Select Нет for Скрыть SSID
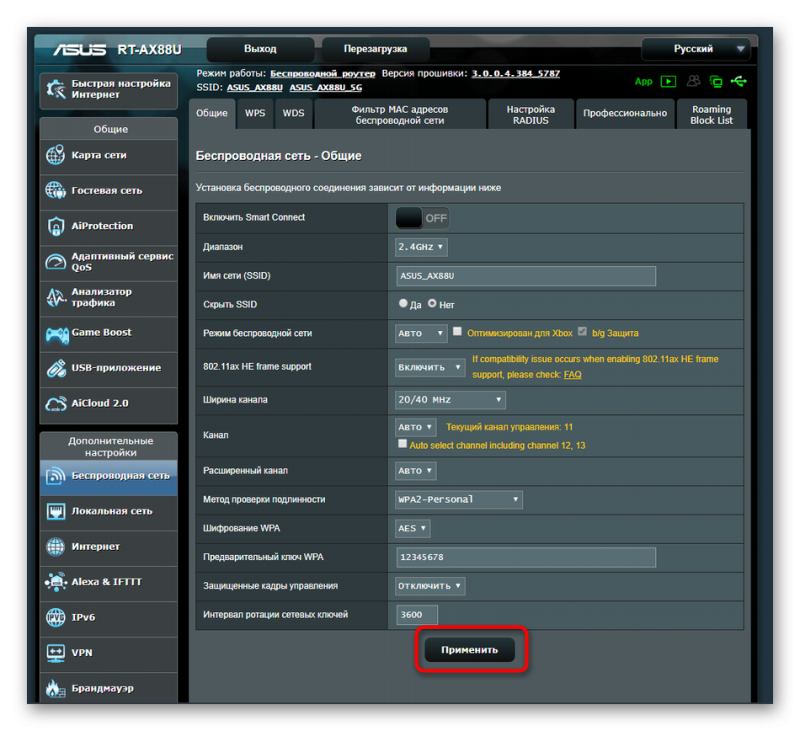Screen dimensions: 800x731 click(x=432, y=304)
